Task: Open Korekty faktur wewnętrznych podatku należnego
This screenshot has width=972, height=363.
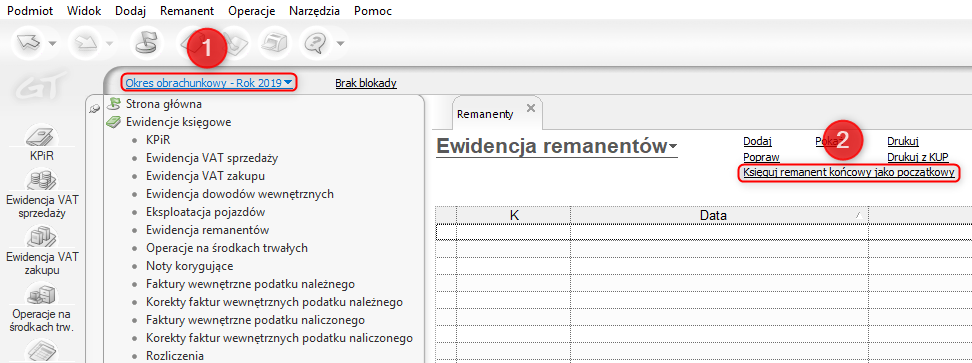Action: point(275,302)
